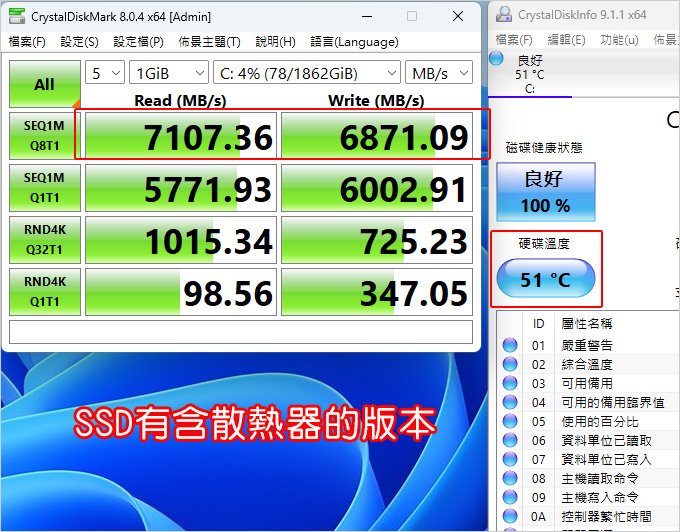Click the 硬碟溫度 label
This screenshot has width=680, height=532.
click(544, 244)
